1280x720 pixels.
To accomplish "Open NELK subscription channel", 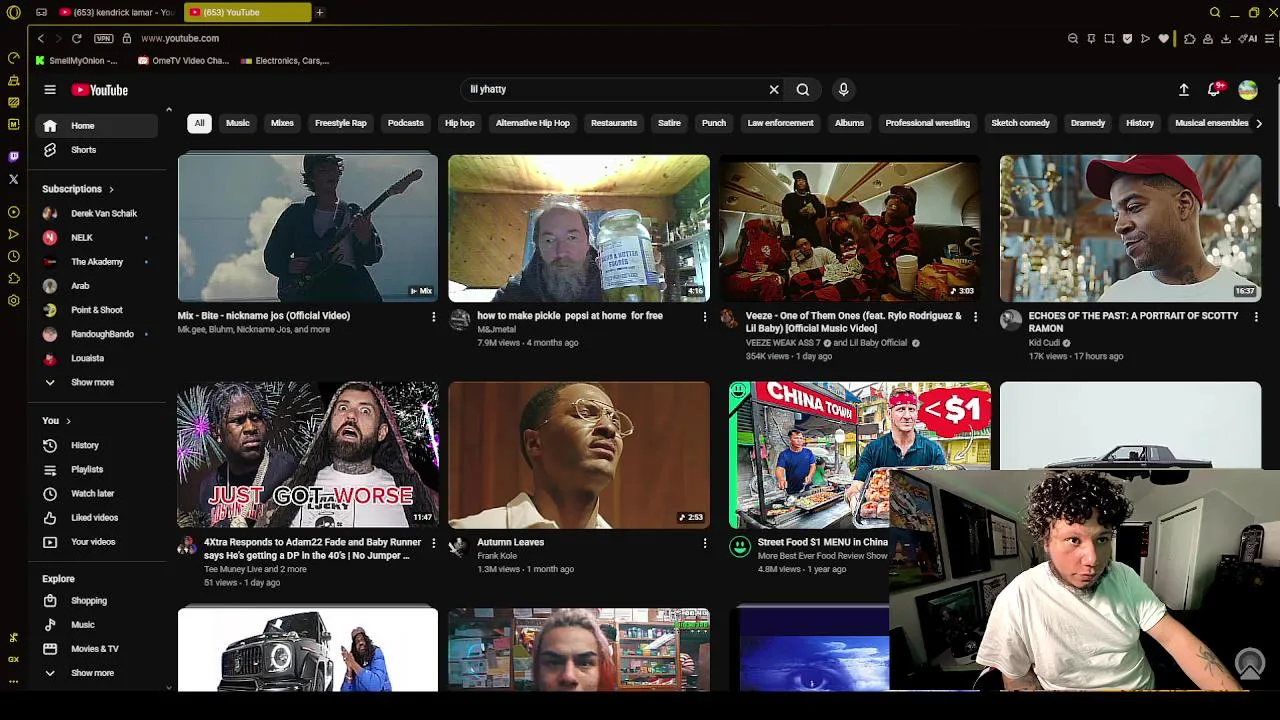I will click(x=97, y=238).
